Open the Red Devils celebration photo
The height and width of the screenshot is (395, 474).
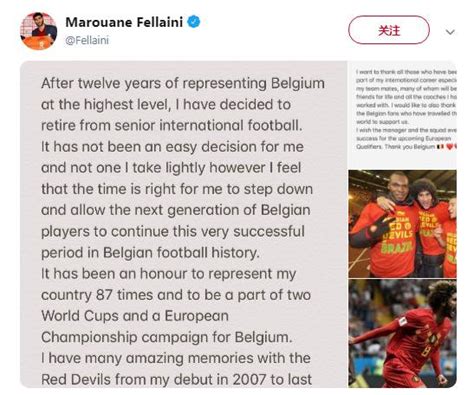point(402,224)
